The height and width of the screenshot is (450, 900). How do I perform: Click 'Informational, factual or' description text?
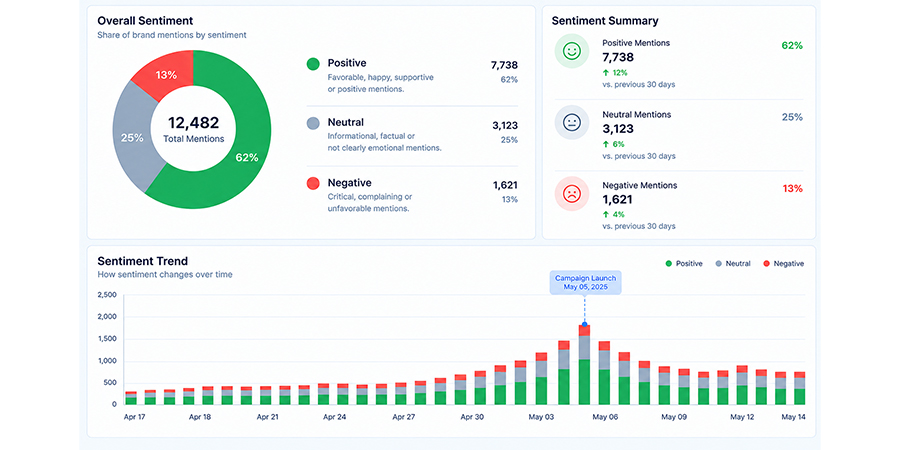(x=371, y=136)
